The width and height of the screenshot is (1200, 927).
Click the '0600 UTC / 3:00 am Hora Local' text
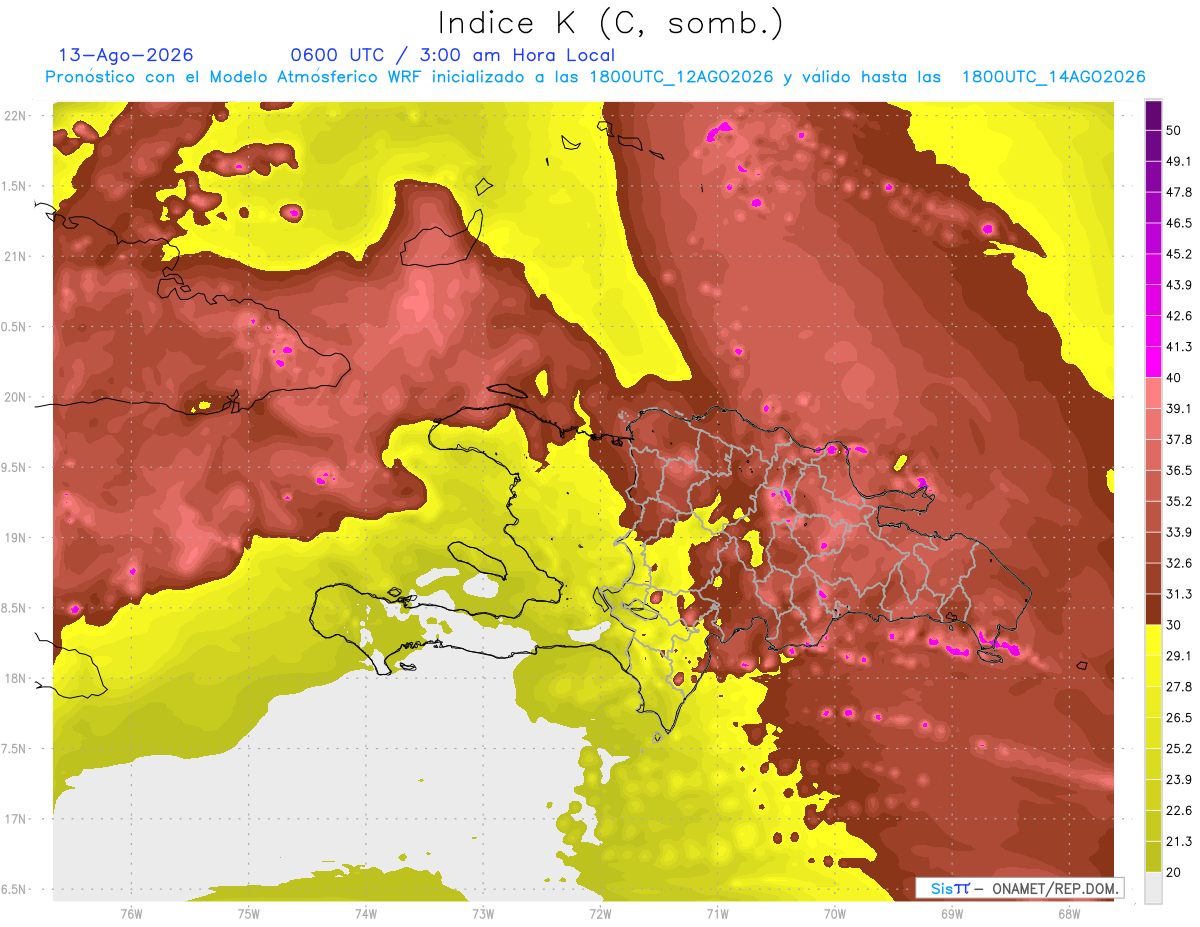453,55
